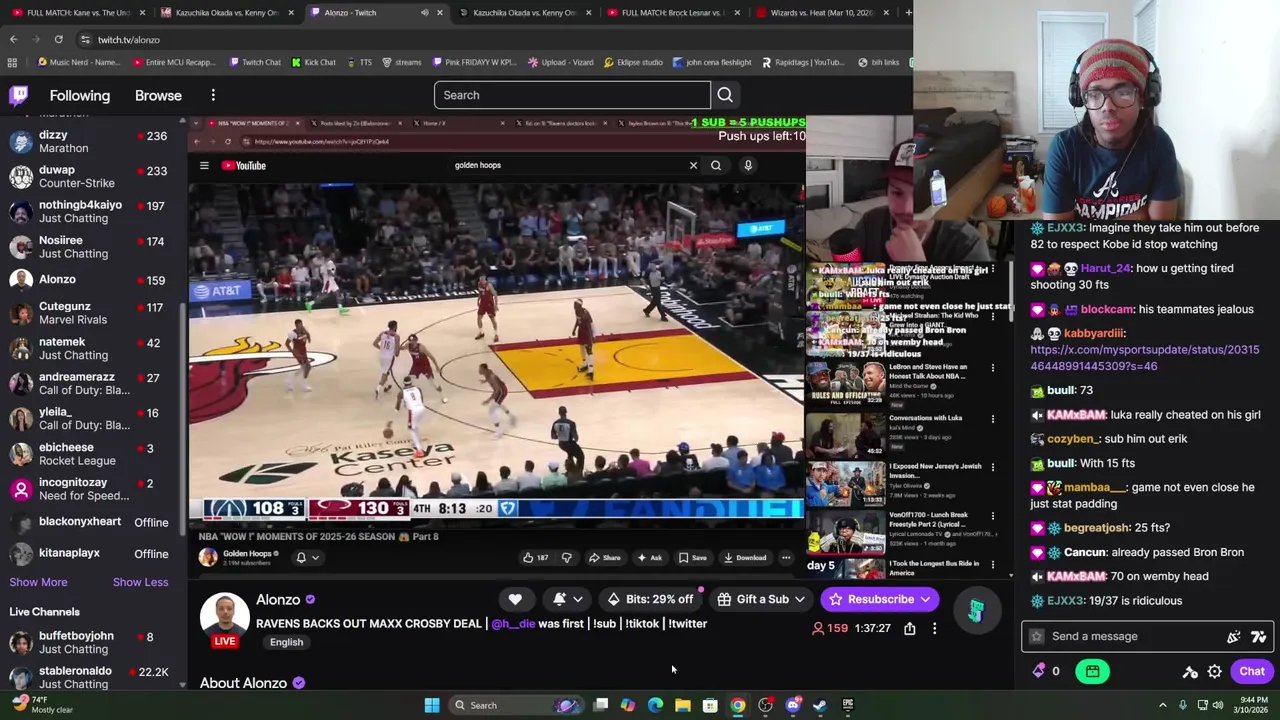Click the twitch.tv/alonzo address bar
This screenshot has height=720, width=1280.
[x=490, y=39]
